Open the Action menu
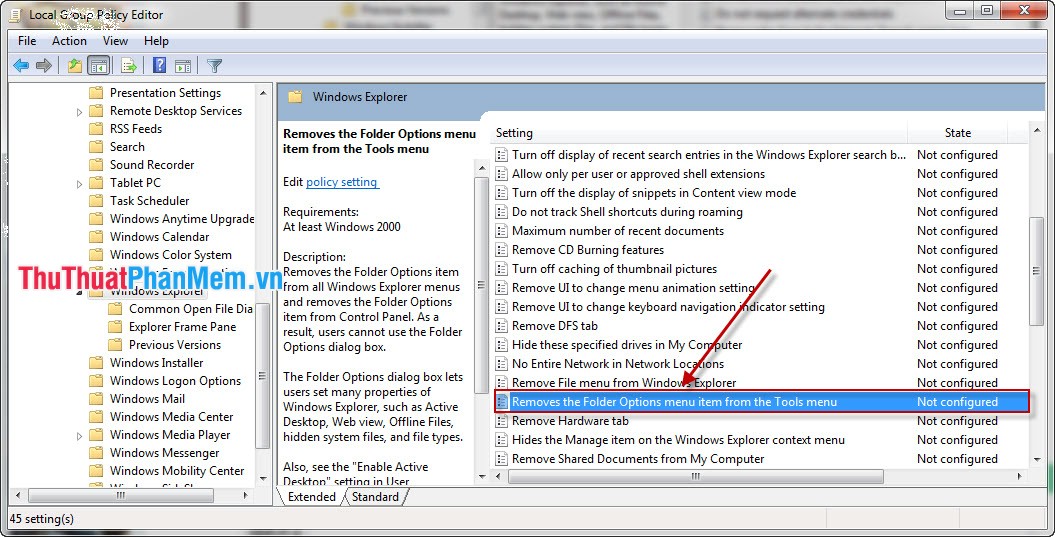 point(69,41)
